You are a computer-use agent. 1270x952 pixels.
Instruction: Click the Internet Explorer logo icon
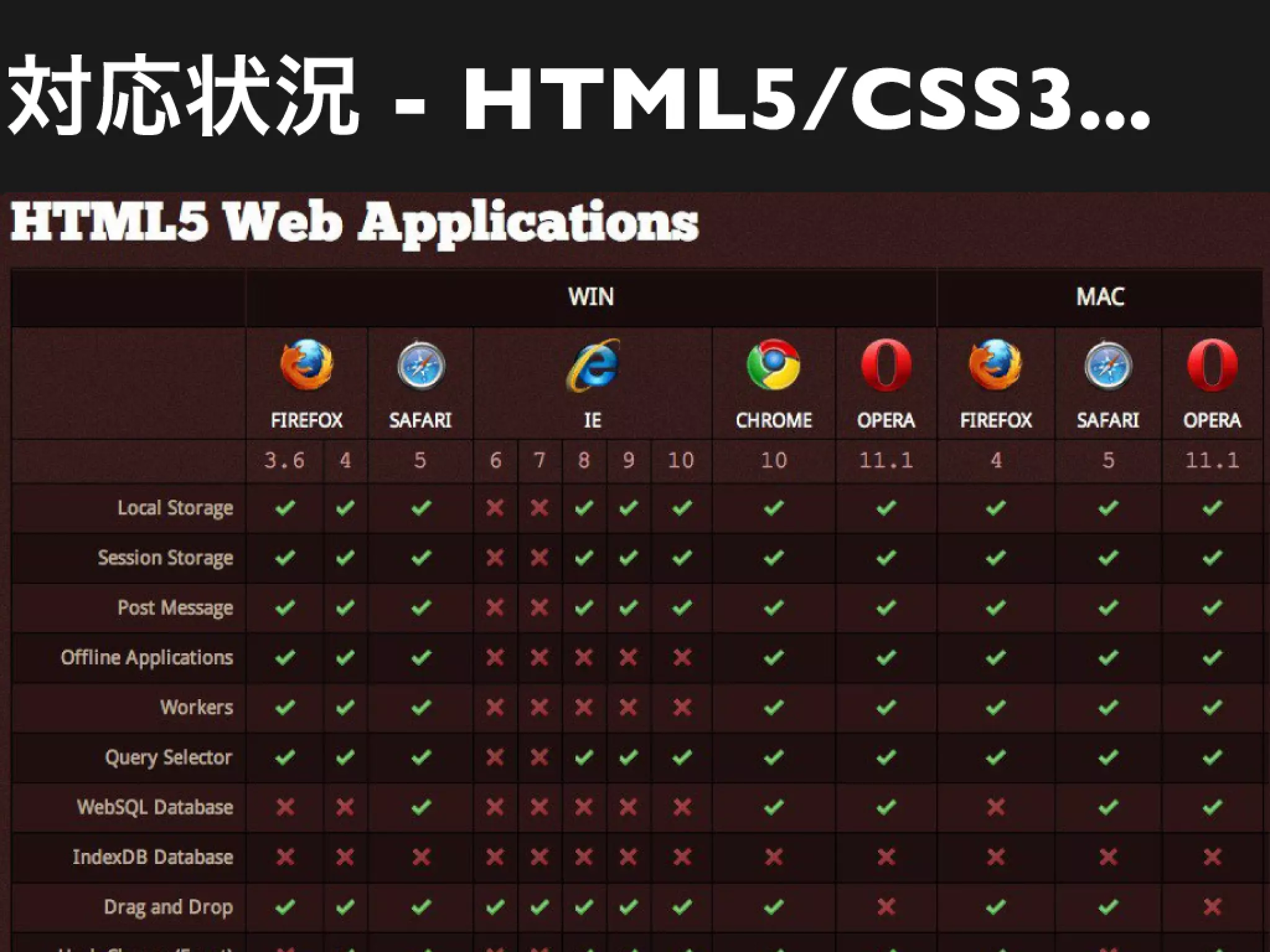click(x=593, y=365)
